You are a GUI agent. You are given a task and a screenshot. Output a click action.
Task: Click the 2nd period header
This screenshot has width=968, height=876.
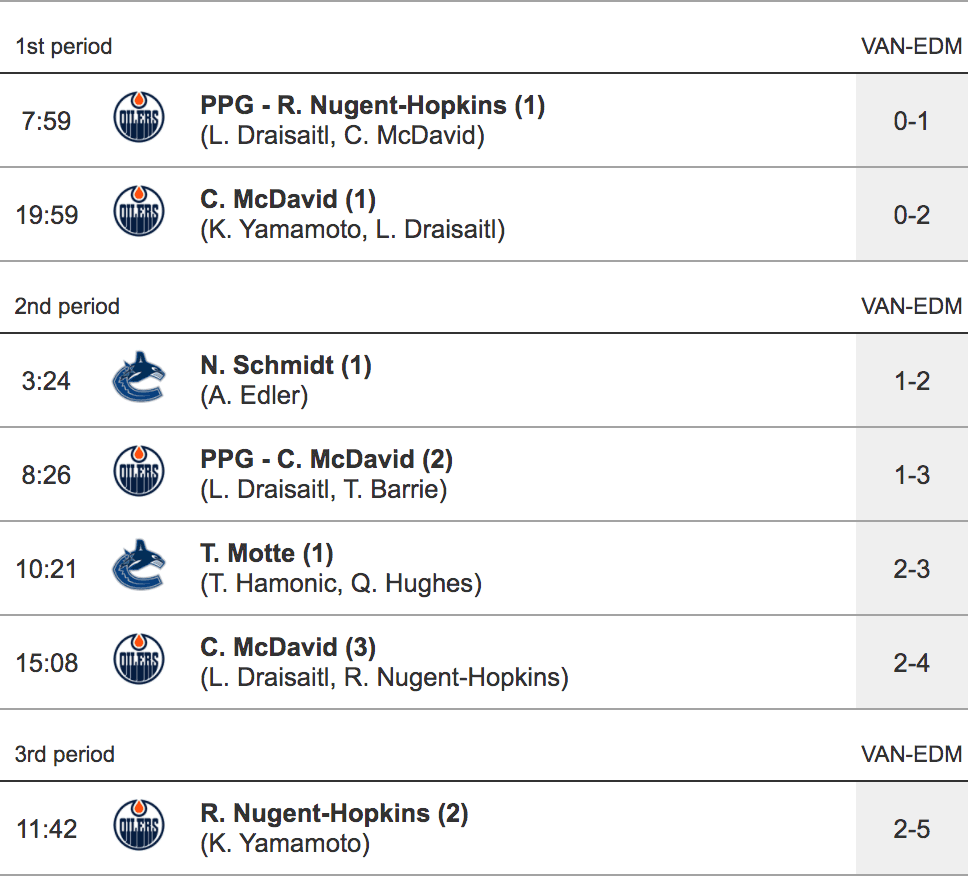(67, 307)
